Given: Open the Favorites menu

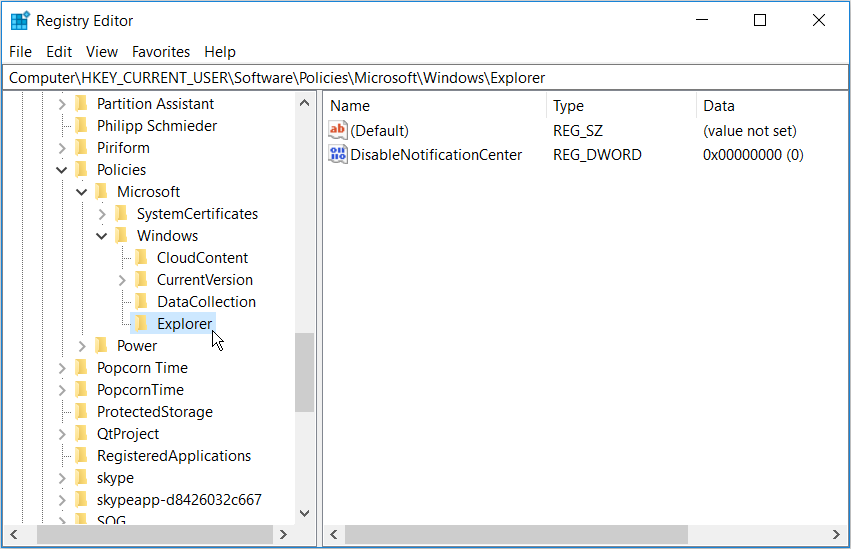Looking at the screenshot, I should coord(161,52).
